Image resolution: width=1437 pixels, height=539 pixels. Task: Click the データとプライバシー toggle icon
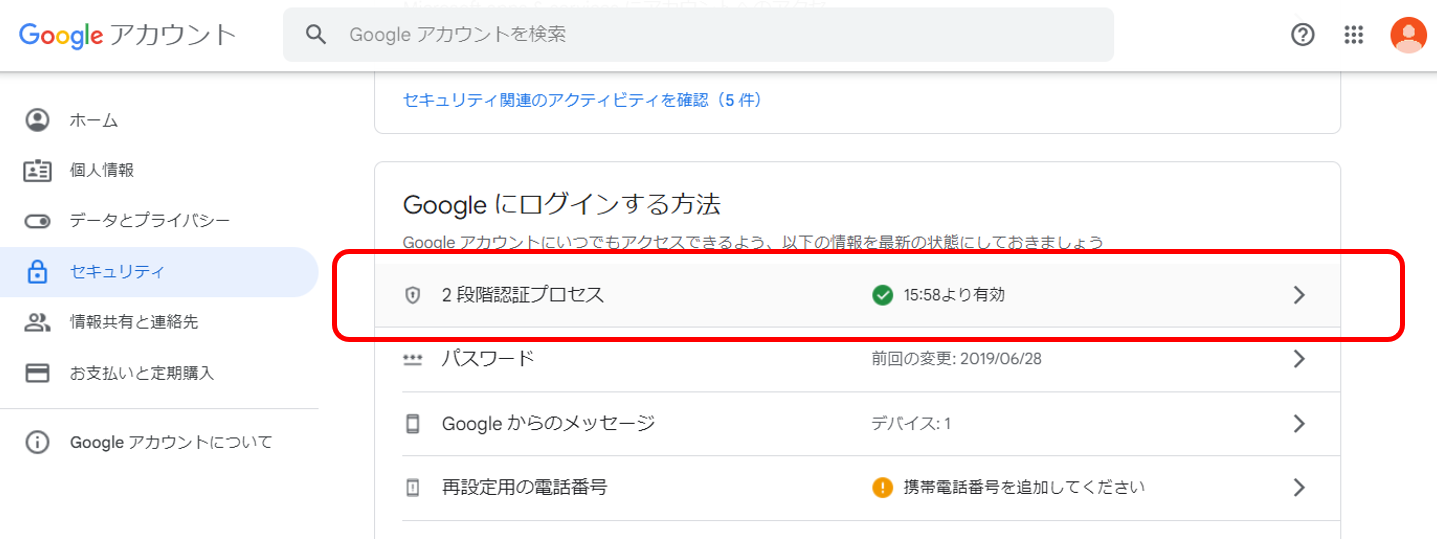point(37,221)
